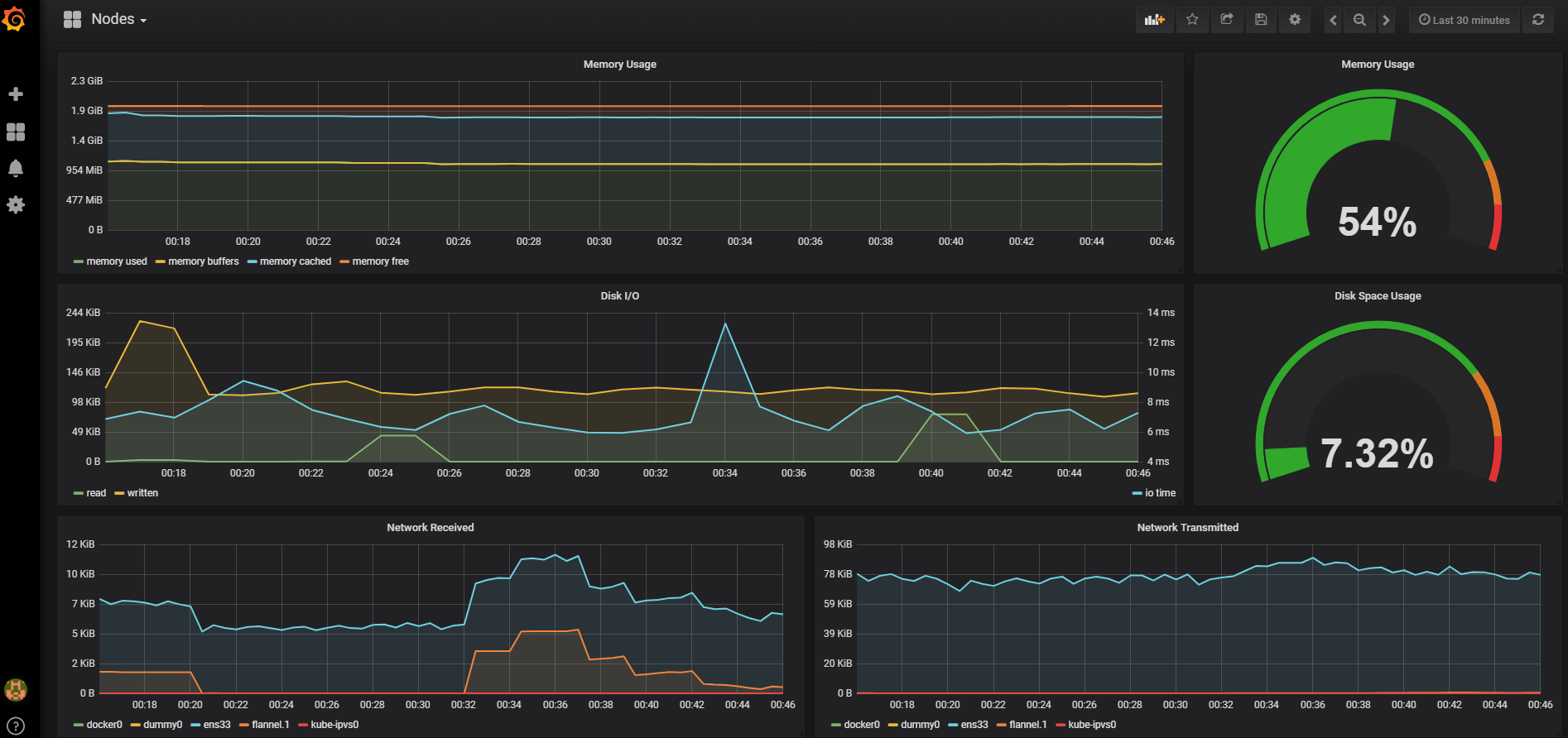Viewport: 1568px width, 738px height.
Task: Open the Grafana home logo
Action: pyautogui.click(x=14, y=18)
